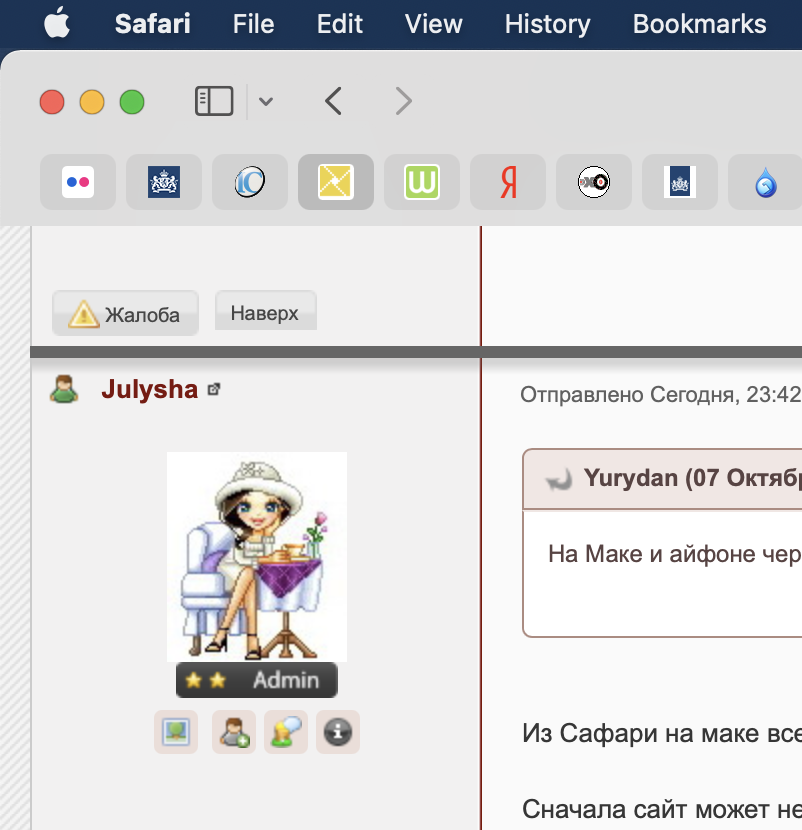Click Julysha's avatar image
Viewport: 802px width, 830px height.
(257, 556)
